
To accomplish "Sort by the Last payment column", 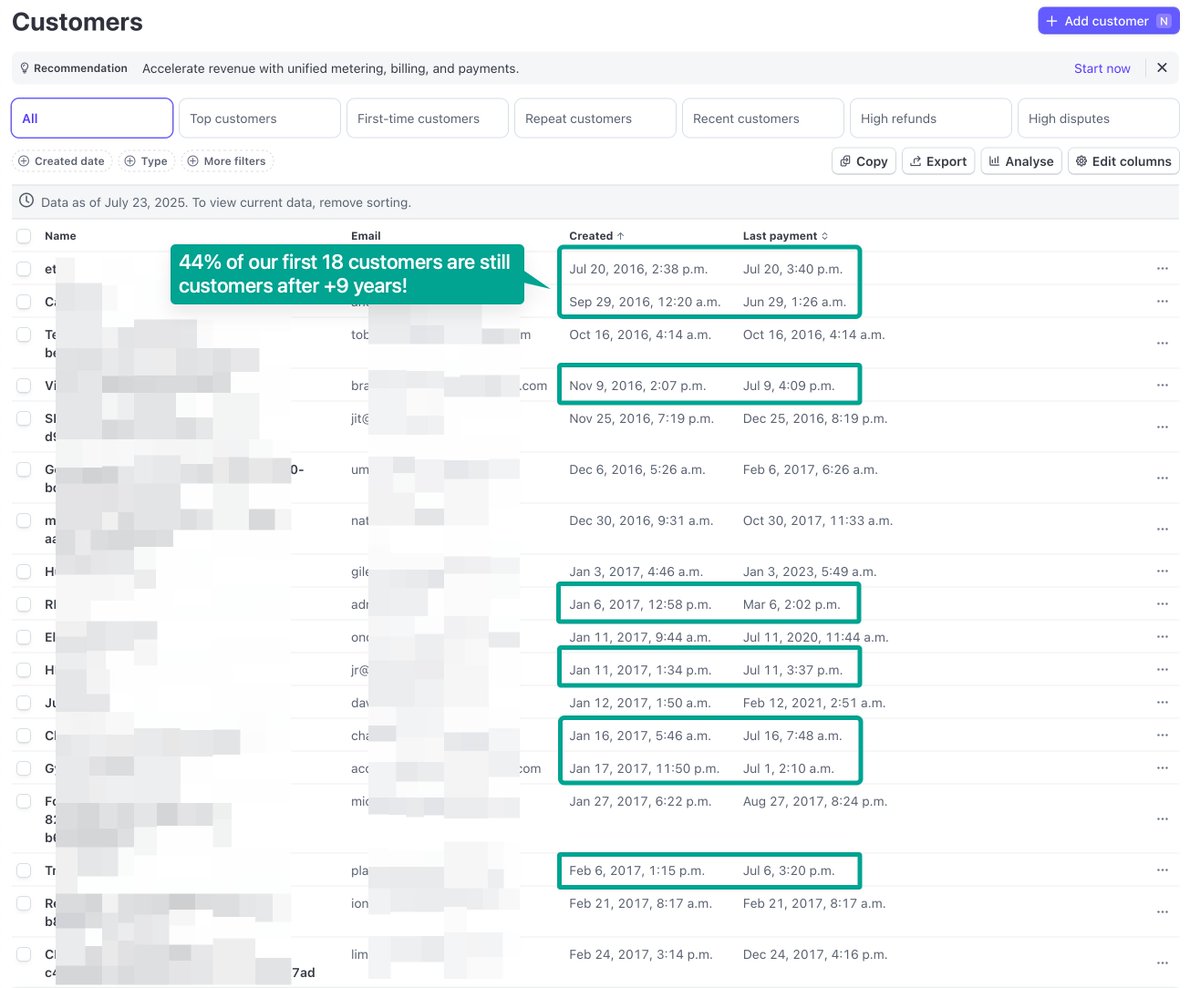I will pos(785,236).
